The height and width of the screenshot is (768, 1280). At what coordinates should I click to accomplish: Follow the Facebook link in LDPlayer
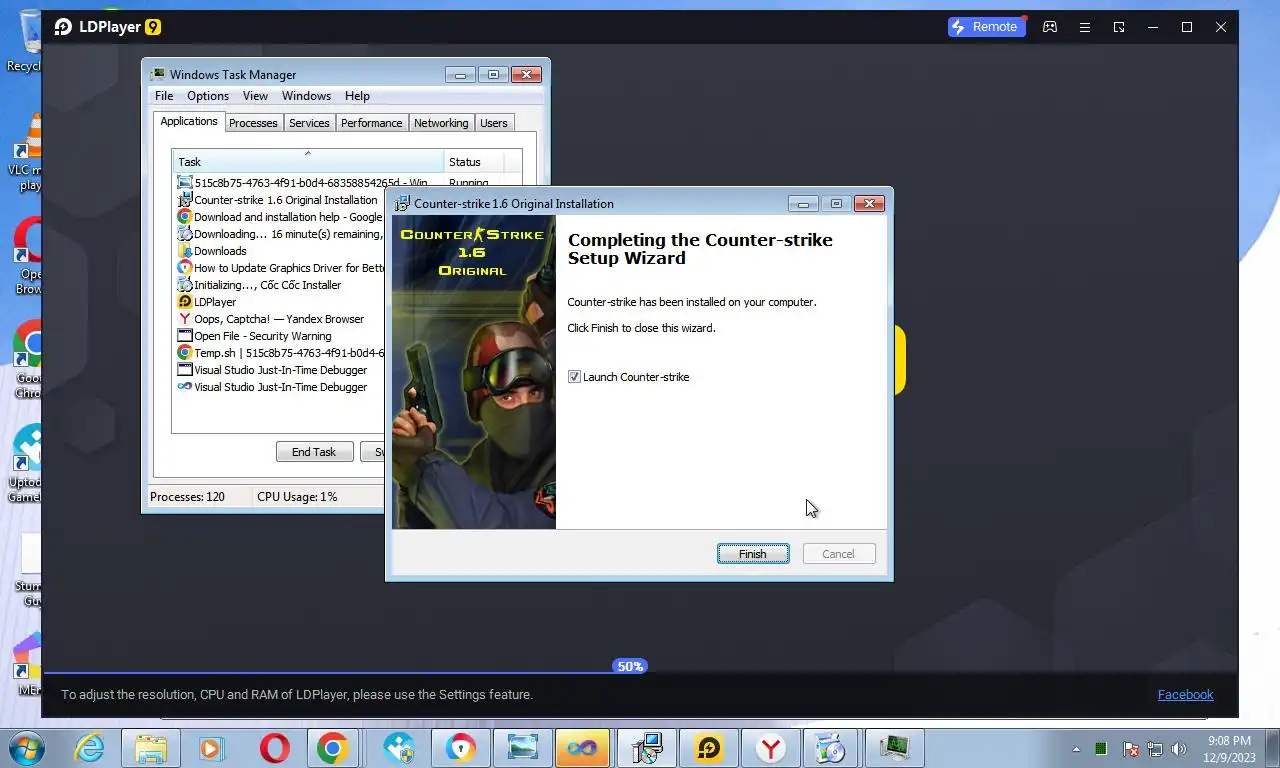pyautogui.click(x=1185, y=695)
